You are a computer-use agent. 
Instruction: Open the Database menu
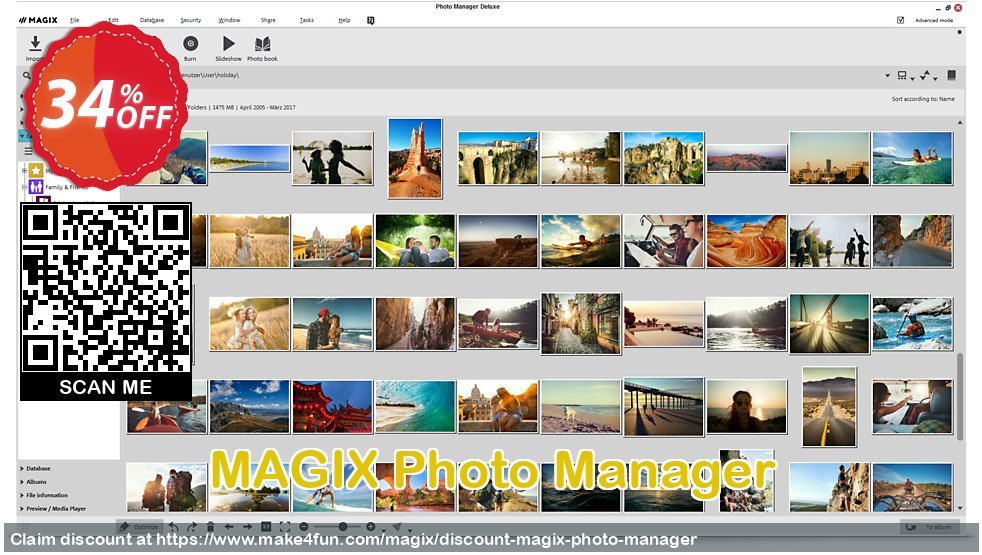(x=152, y=20)
